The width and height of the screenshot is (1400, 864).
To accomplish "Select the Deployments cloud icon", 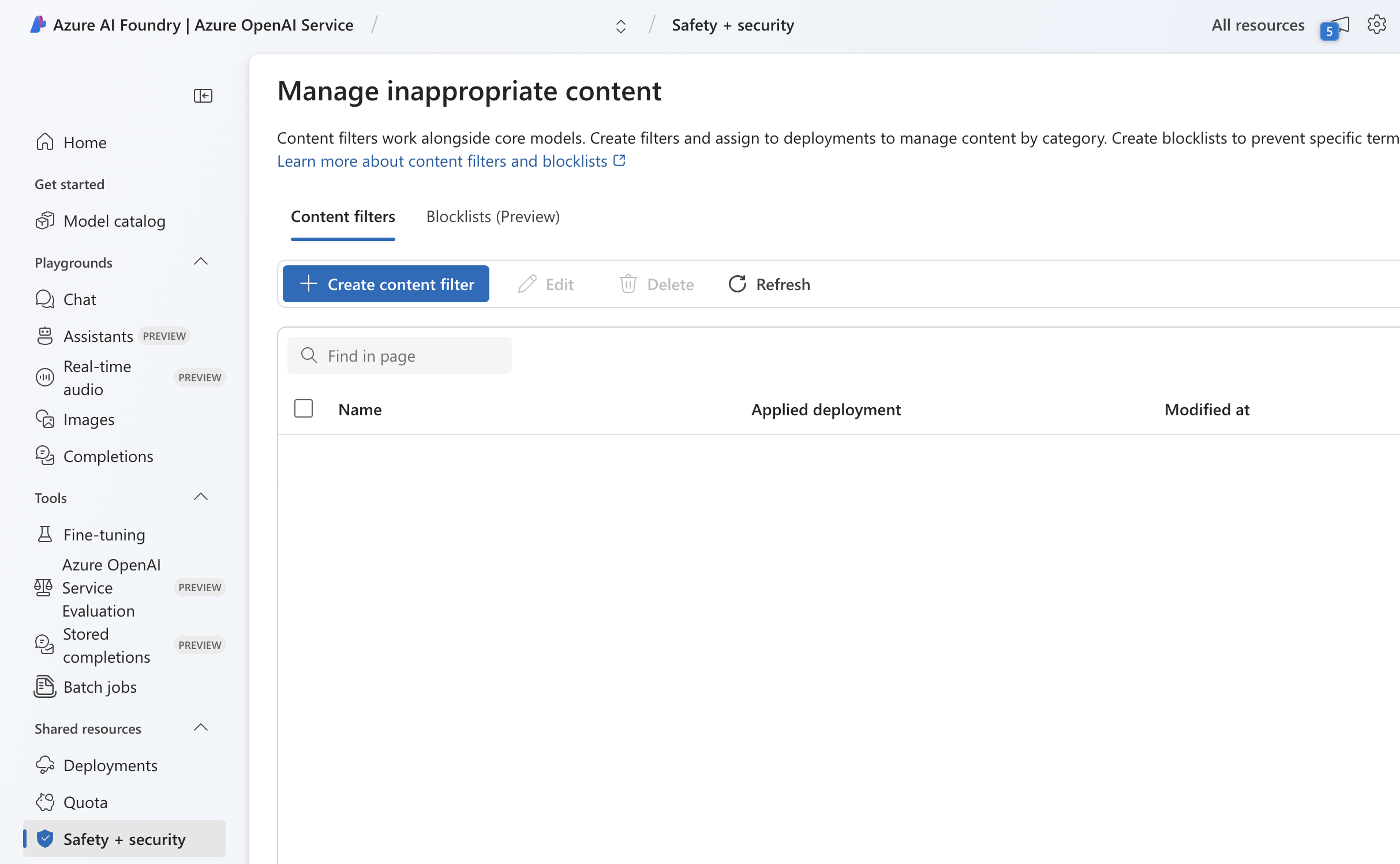I will (45, 765).
